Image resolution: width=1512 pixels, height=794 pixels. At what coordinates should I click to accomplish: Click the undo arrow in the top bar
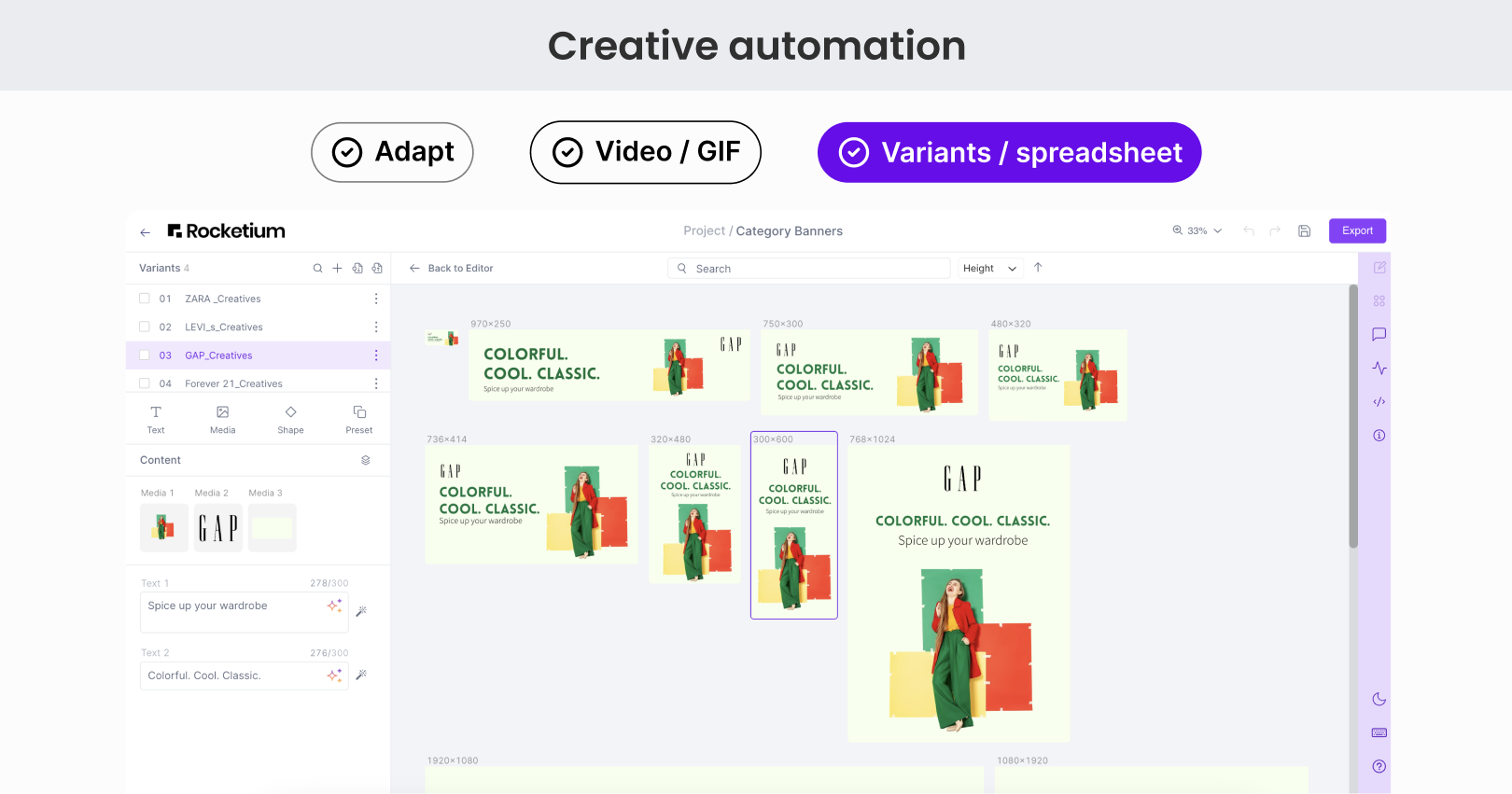[x=1249, y=230]
